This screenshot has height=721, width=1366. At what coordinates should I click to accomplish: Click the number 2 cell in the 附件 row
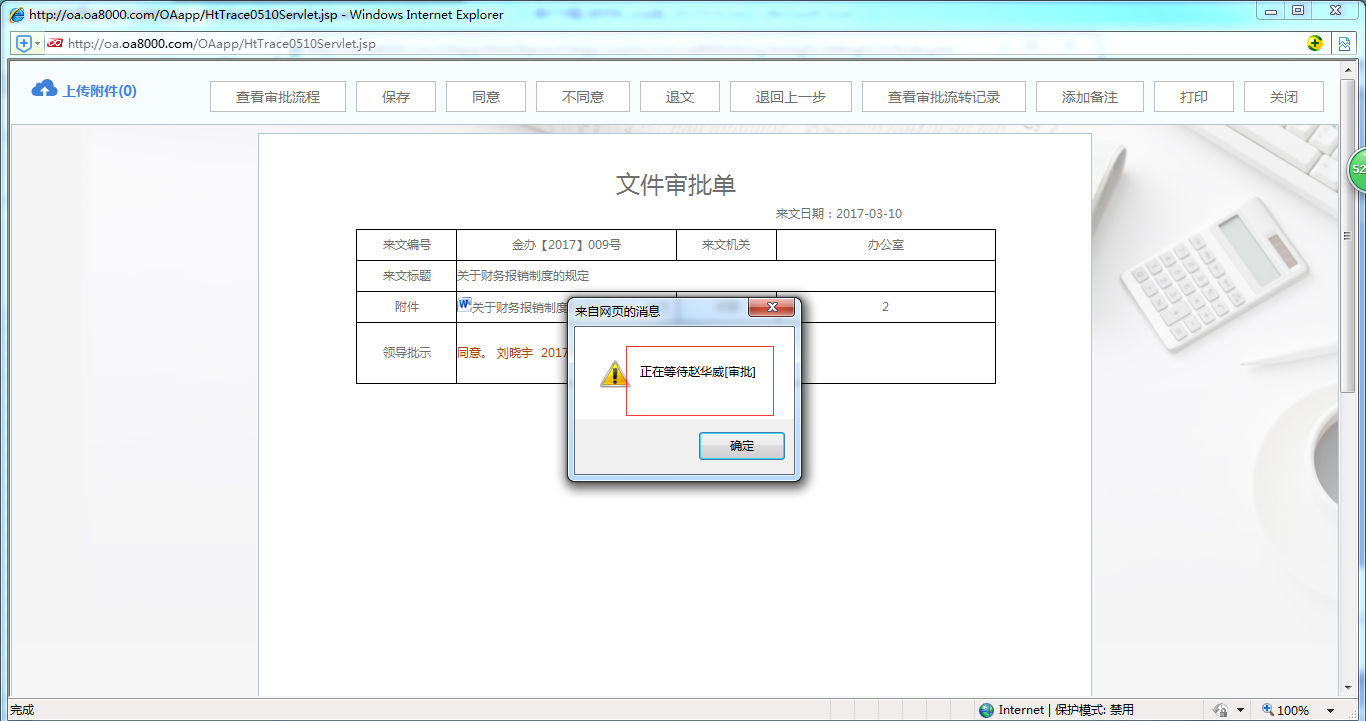pos(886,307)
